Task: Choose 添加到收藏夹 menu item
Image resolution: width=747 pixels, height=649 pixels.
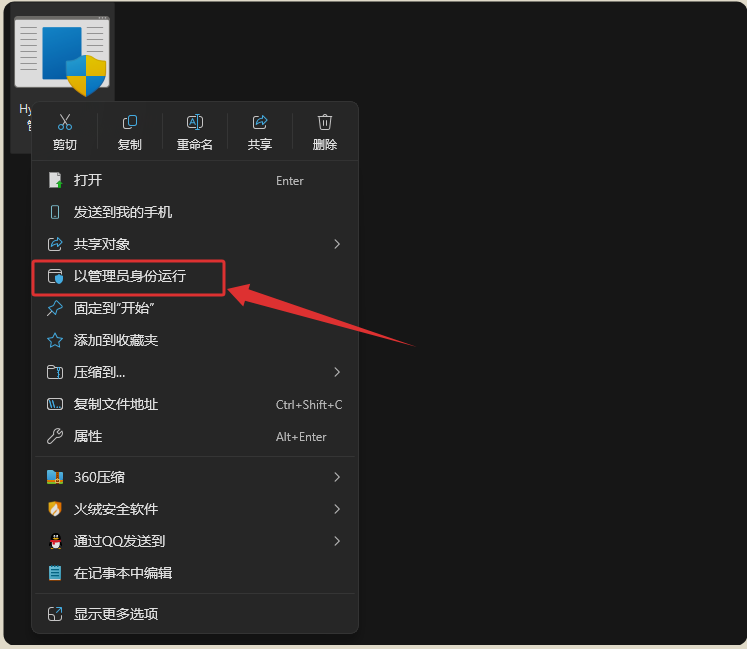Action: pyautogui.click(x=116, y=340)
